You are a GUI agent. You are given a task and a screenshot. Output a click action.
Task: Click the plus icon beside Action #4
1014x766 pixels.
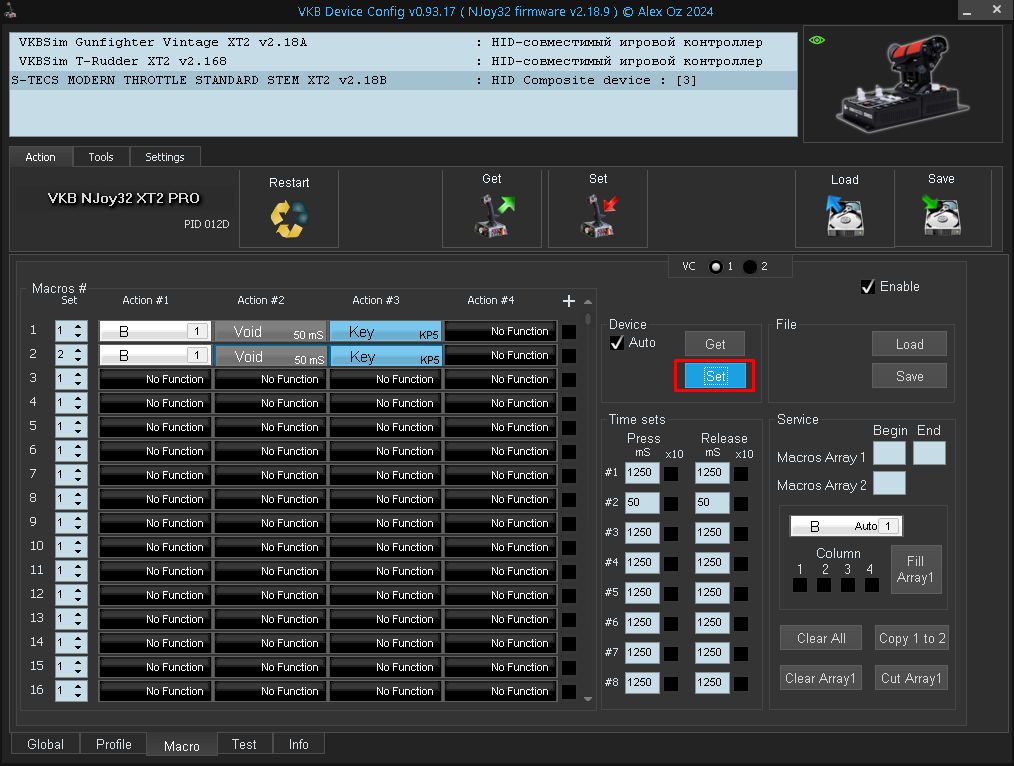pos(569,300)
